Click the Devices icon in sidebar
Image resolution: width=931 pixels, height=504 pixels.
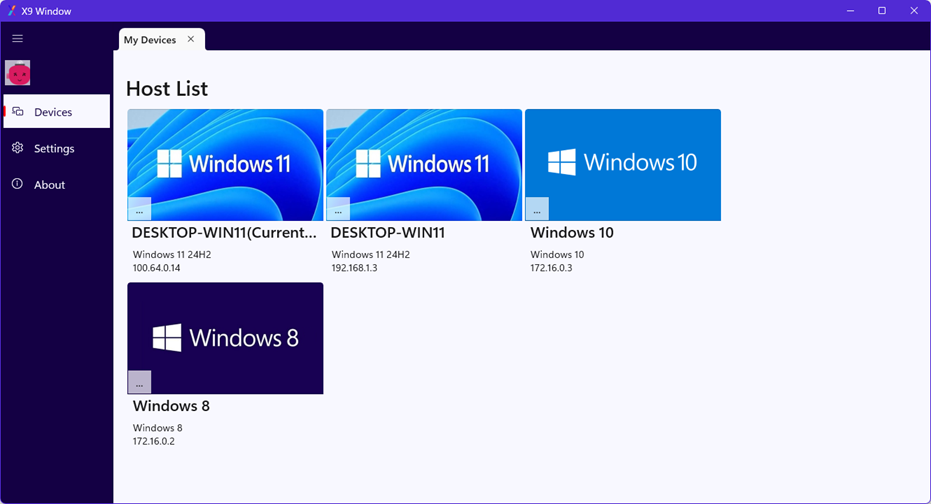tap(18, 112)
